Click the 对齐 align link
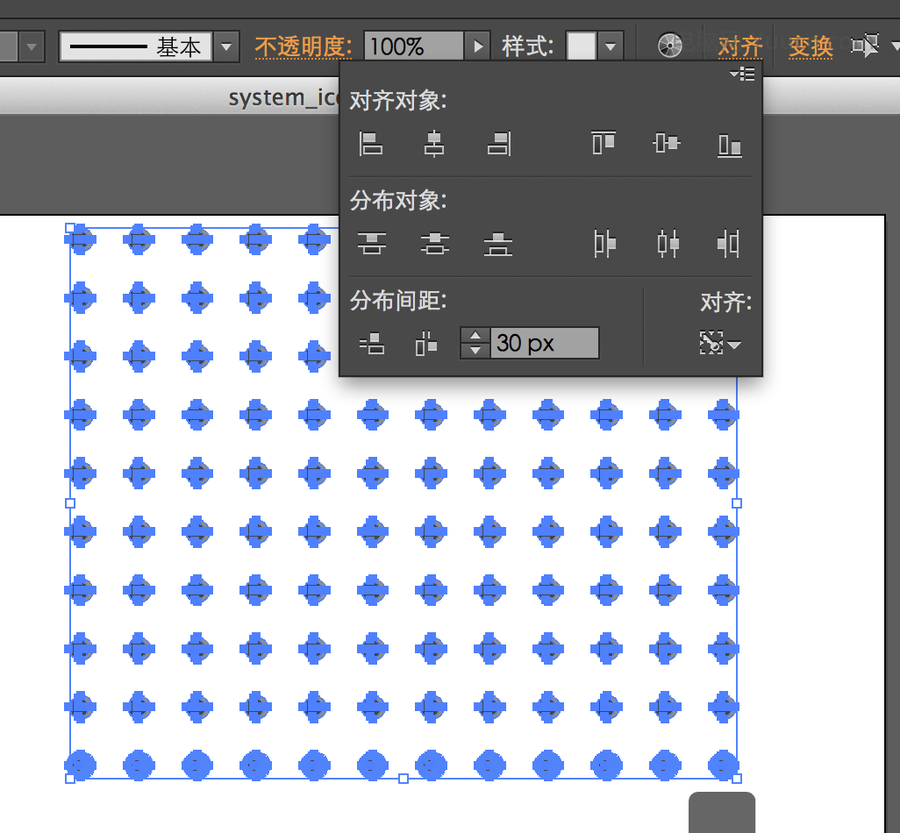This screenshot has width=900, height=833. point(740,47)
